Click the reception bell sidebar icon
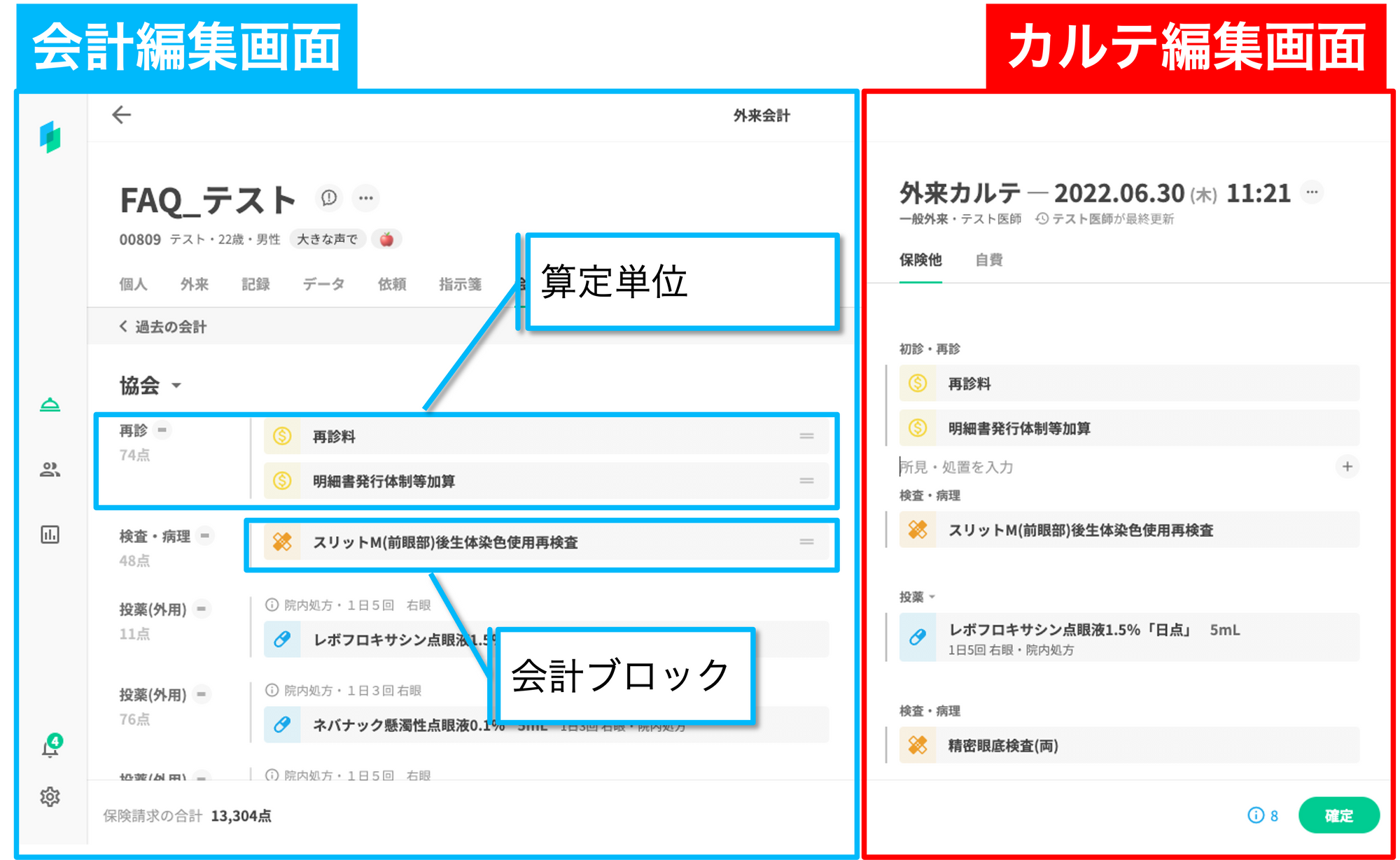 (x=50, y=404)
